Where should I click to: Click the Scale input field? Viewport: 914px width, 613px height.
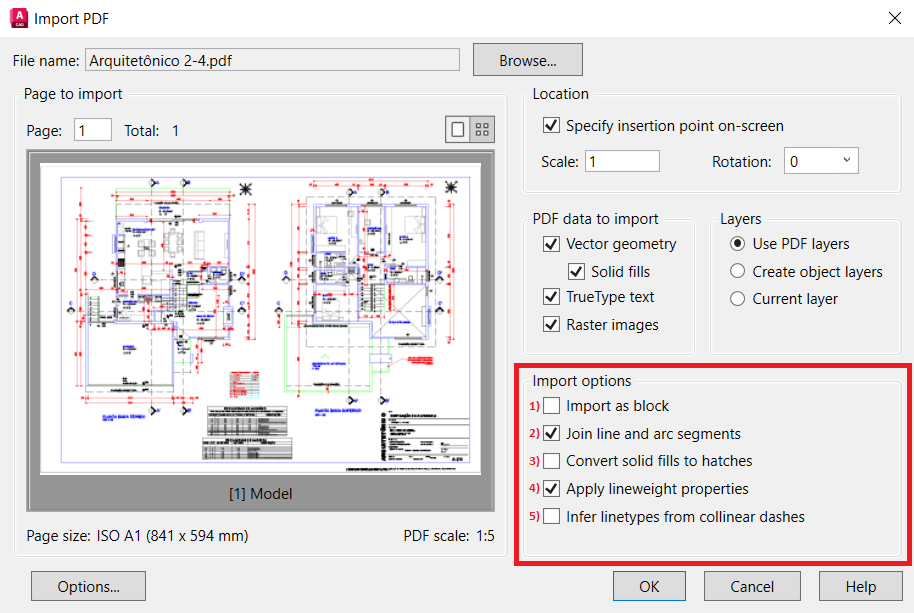tap(623, 161)
